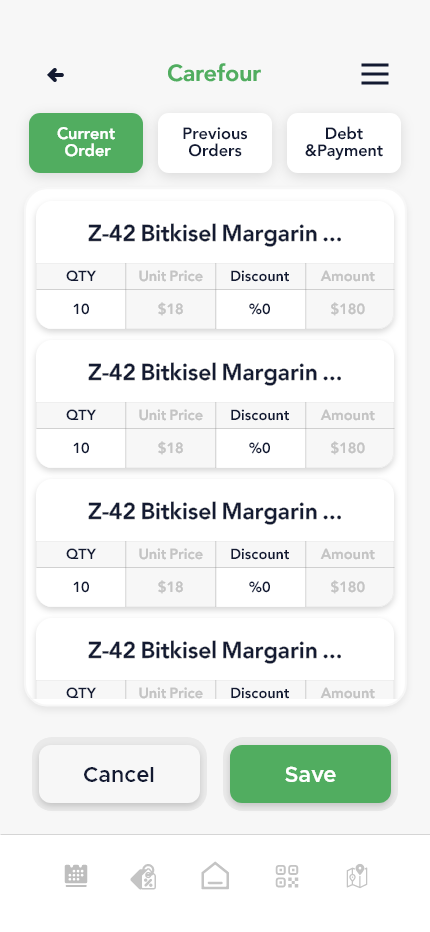Go to home icon in bottom bar
This screenshot has width=430, height=932.
click(x=215, y=876)
